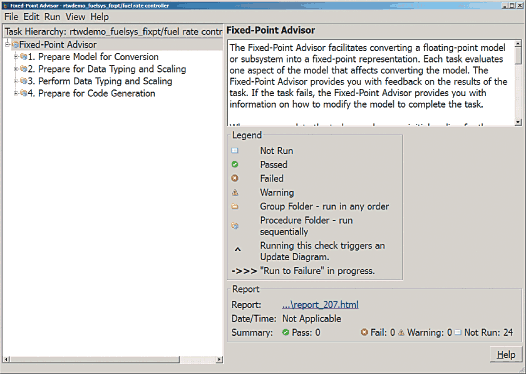Expand the Perform Data Typing and Scaling folder

tap(16, 81)
